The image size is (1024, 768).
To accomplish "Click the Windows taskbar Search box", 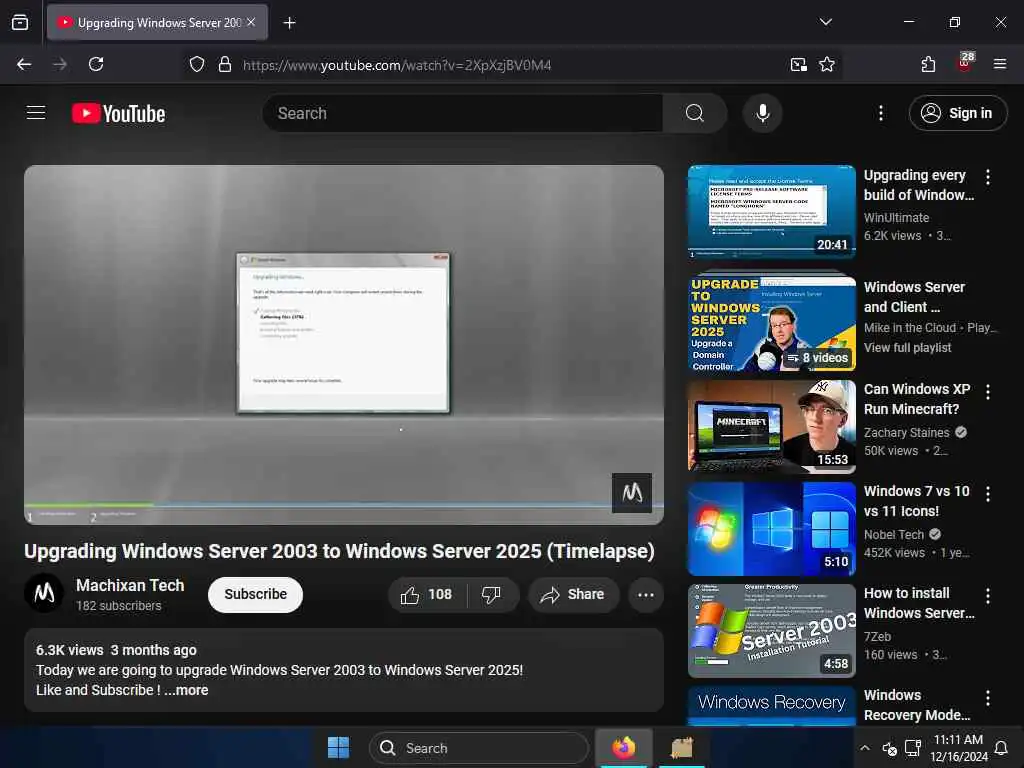I will pyautogui.click(x=479, y=748).
